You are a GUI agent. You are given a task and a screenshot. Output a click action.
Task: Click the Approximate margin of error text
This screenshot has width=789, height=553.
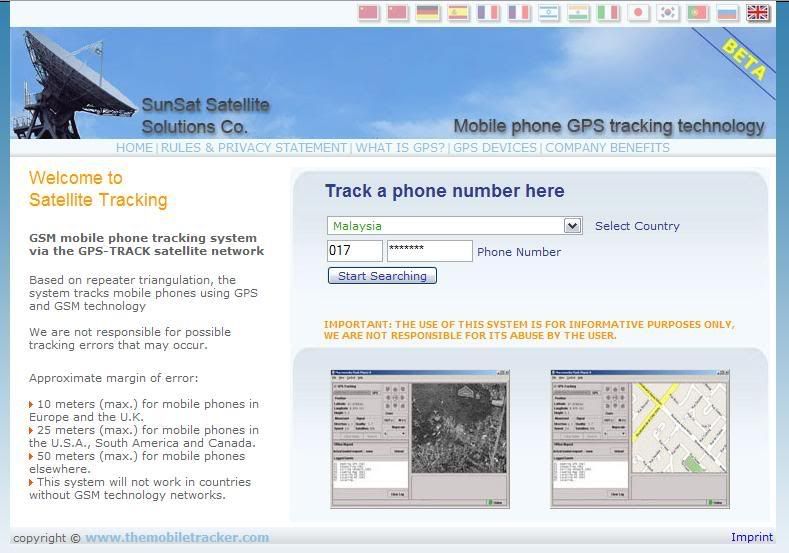pyautogui.click(x=113, y=378)
